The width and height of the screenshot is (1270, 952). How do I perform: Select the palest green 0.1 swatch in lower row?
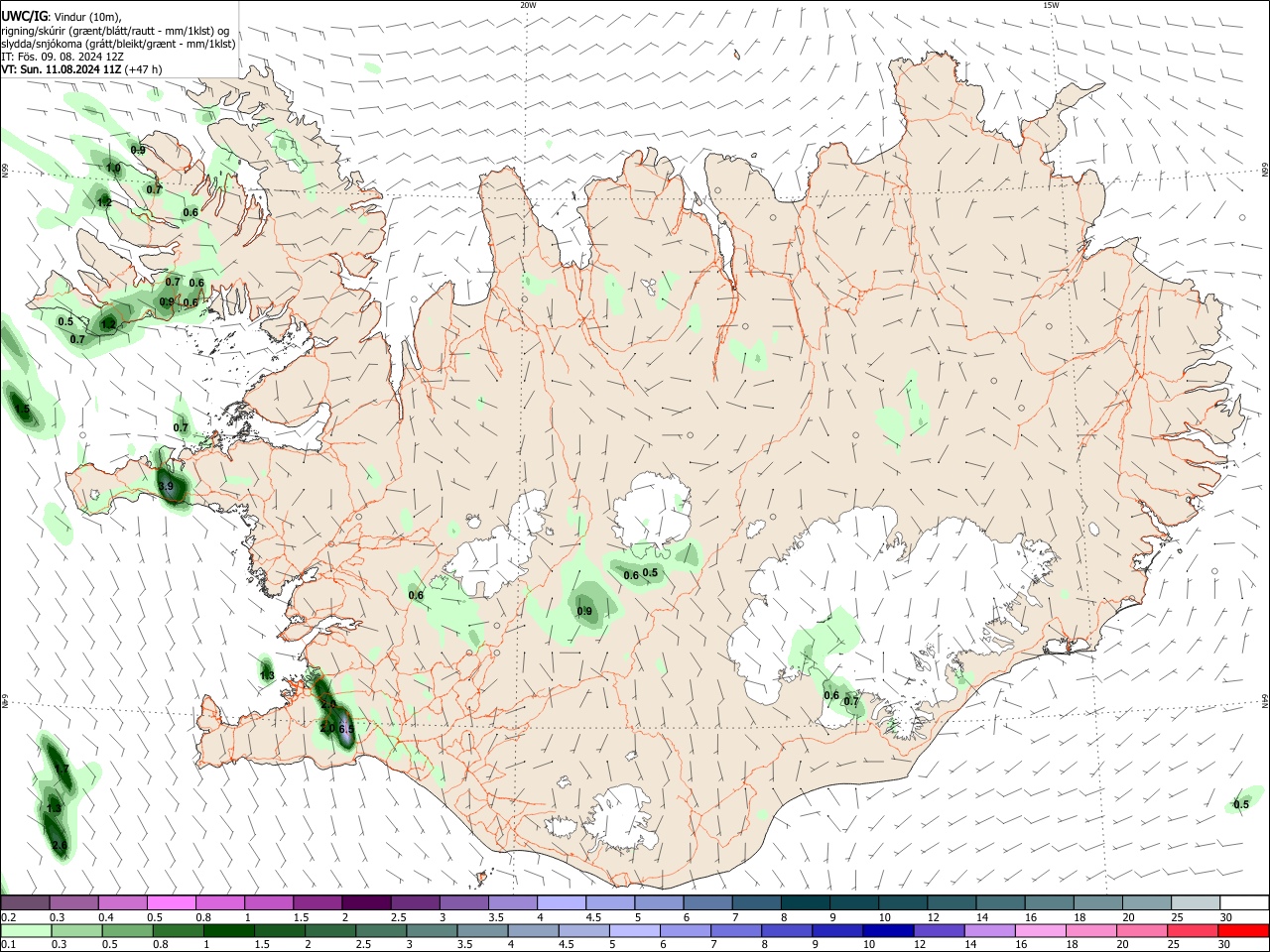[26, 931]
